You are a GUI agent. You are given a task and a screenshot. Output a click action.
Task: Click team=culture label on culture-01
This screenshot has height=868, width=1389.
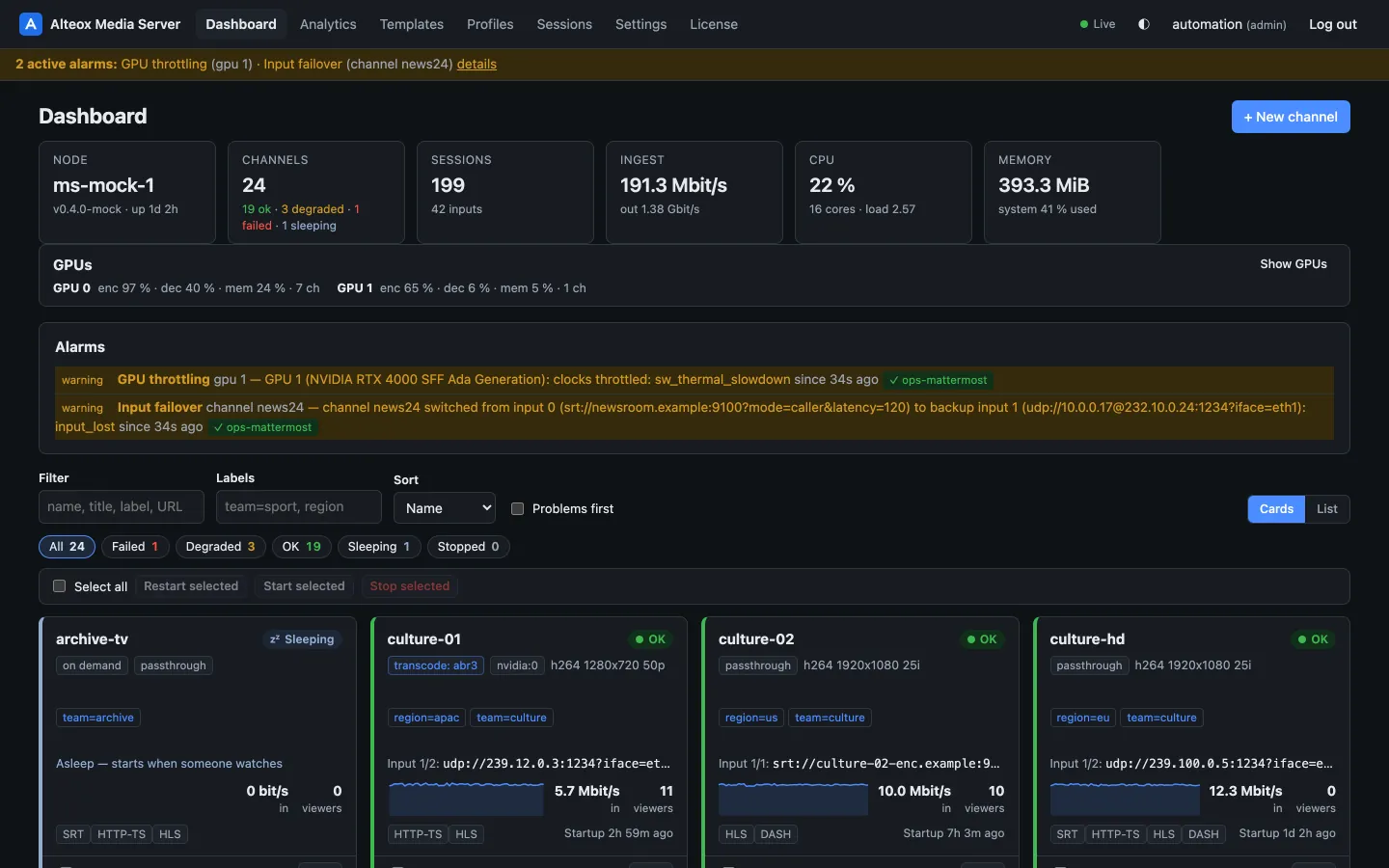click(x=511, y=718)
